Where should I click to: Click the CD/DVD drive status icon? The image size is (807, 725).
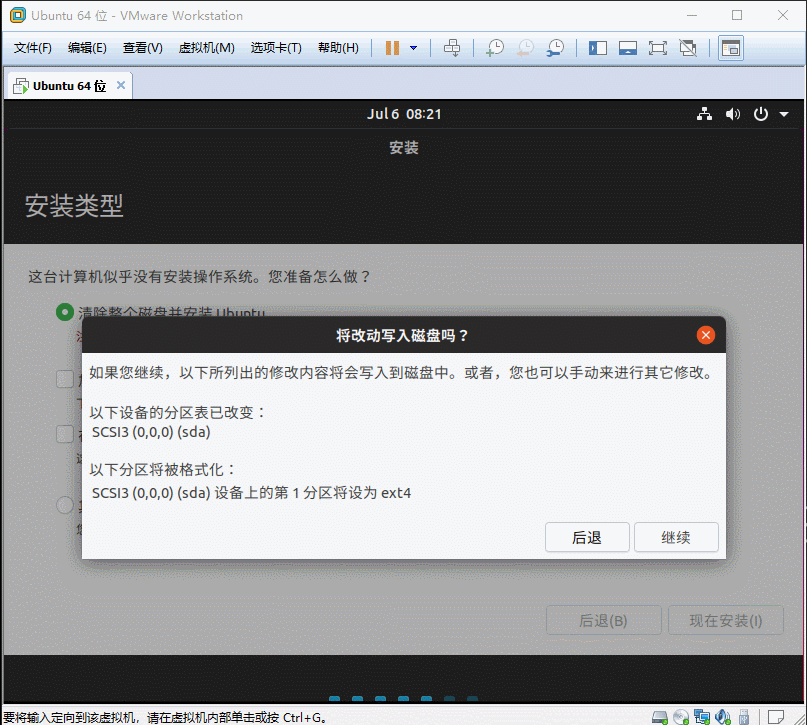click(680, 716)
